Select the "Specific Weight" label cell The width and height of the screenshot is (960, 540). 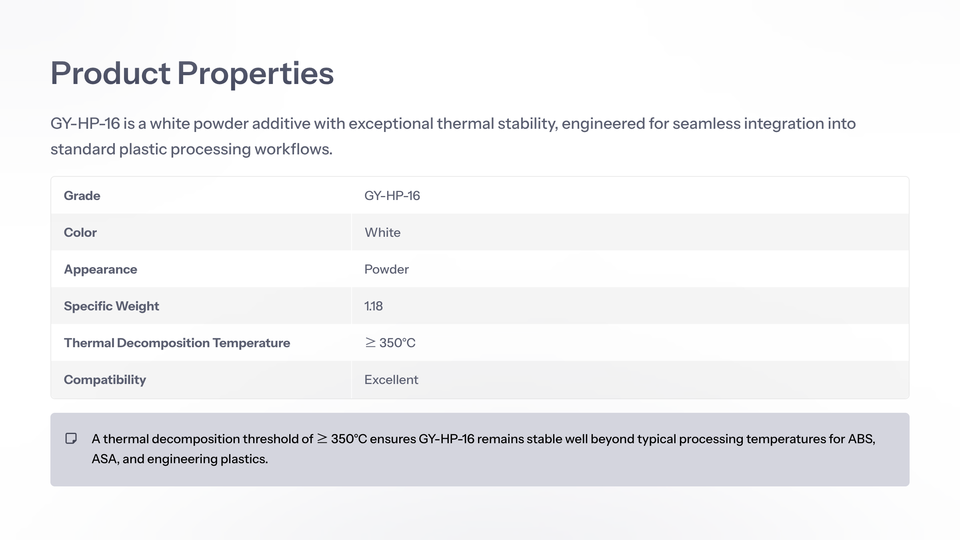[x=111, y=307]
